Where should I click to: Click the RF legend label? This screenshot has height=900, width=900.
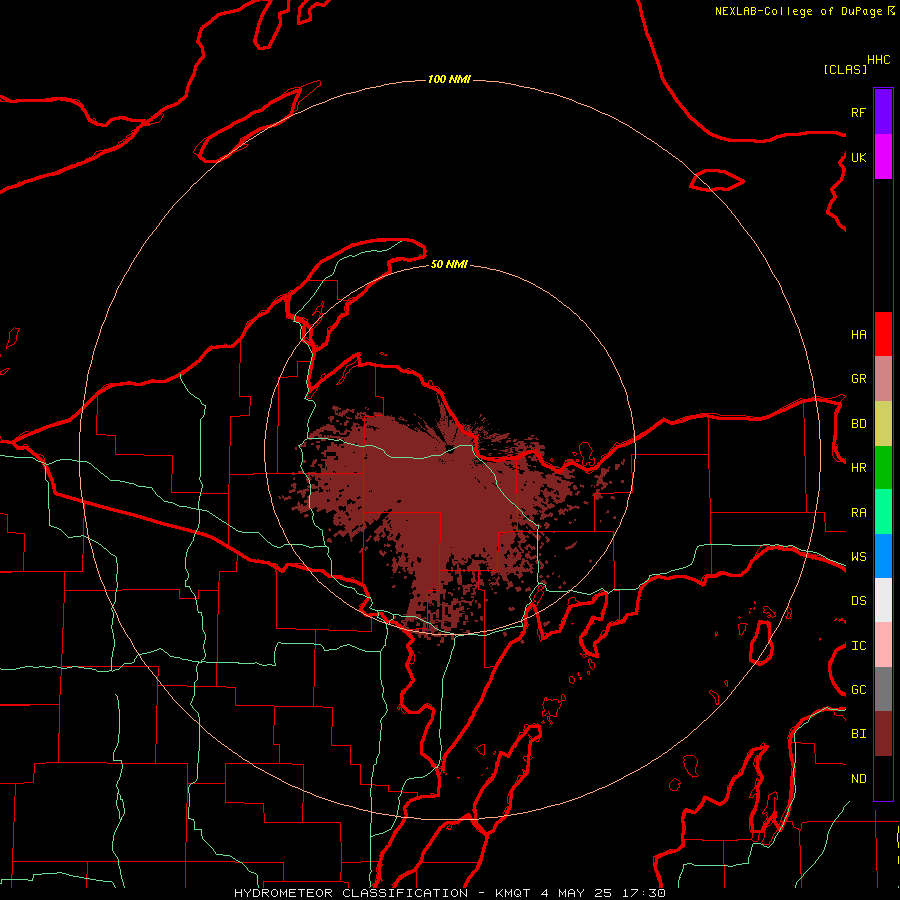[x=858, y=112]
